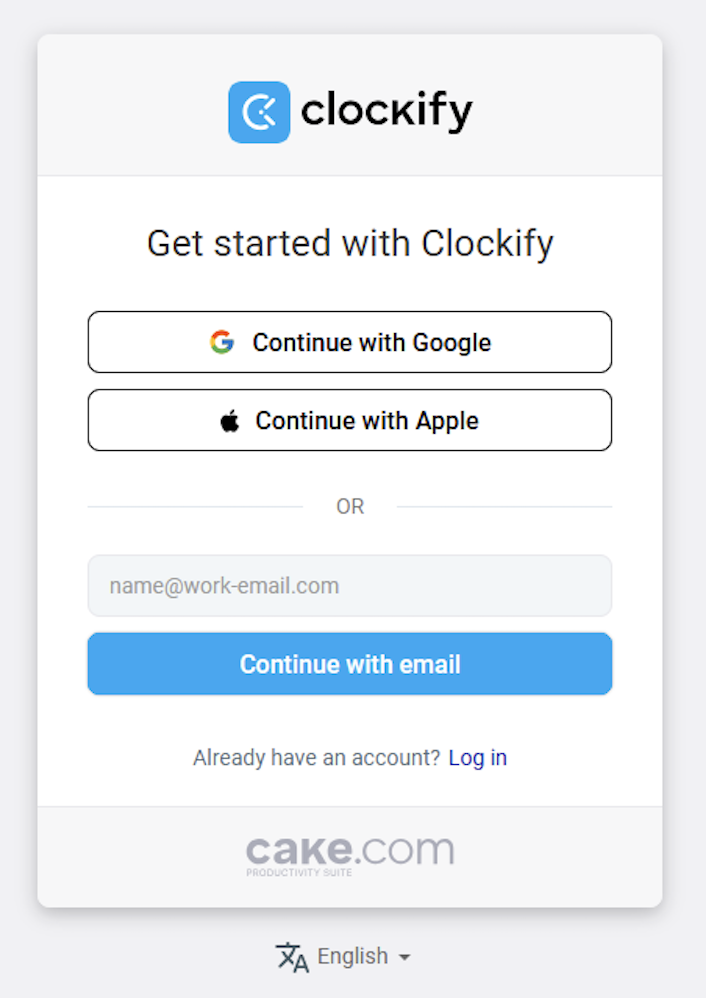The width and height of the screenshot is (706, 998).
Task: Click the Google G icon
Action: tap(222, 342)
